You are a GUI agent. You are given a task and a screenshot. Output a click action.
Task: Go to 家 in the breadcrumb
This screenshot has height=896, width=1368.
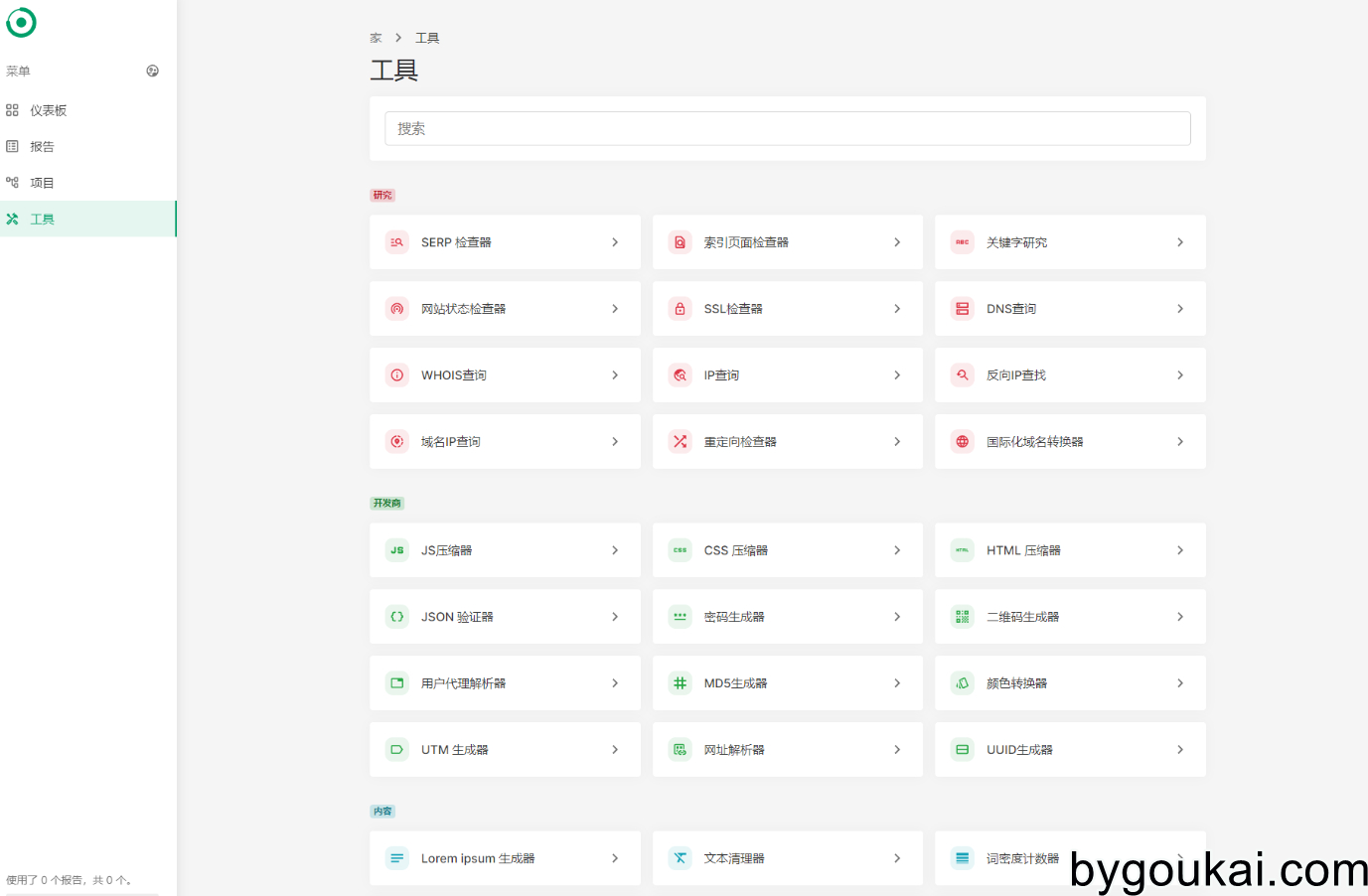point(376,38)
